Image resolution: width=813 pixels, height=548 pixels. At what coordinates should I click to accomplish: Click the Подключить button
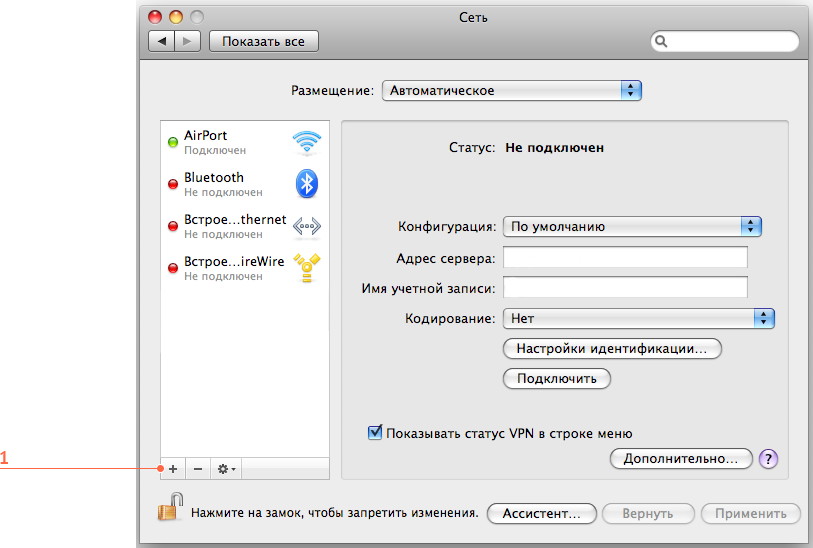point(557,378)
